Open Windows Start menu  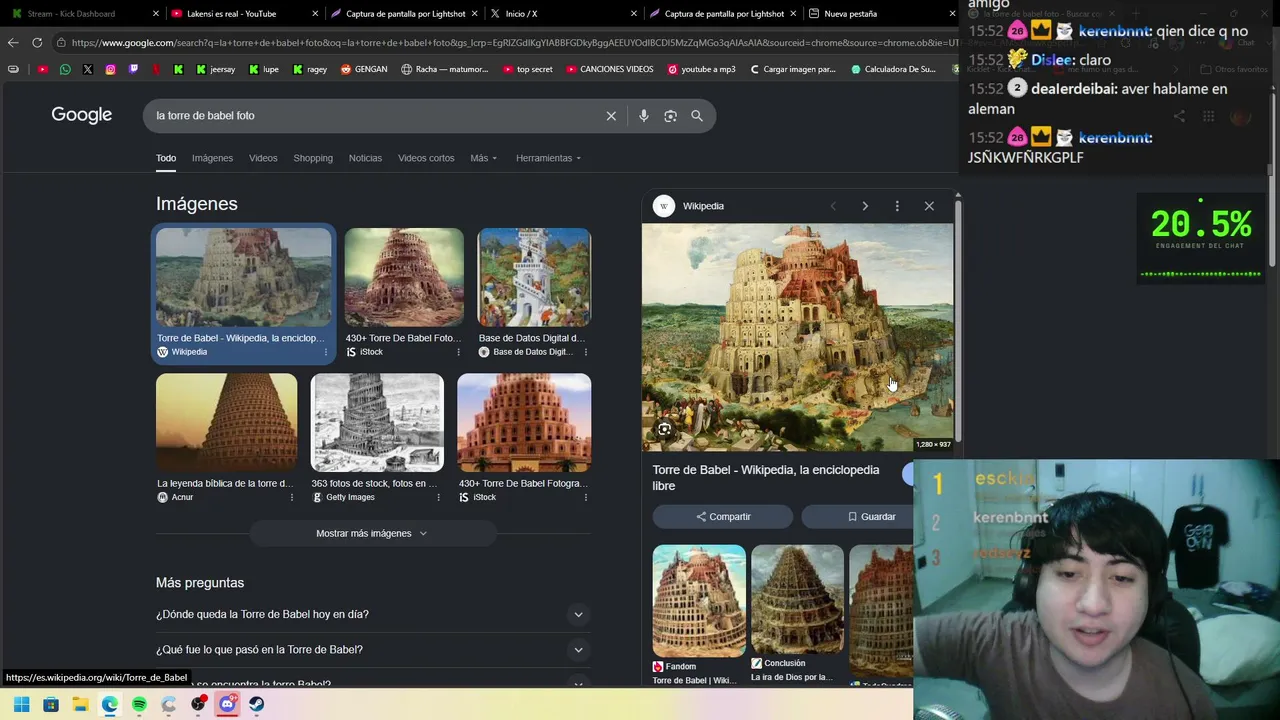(21, 704)
